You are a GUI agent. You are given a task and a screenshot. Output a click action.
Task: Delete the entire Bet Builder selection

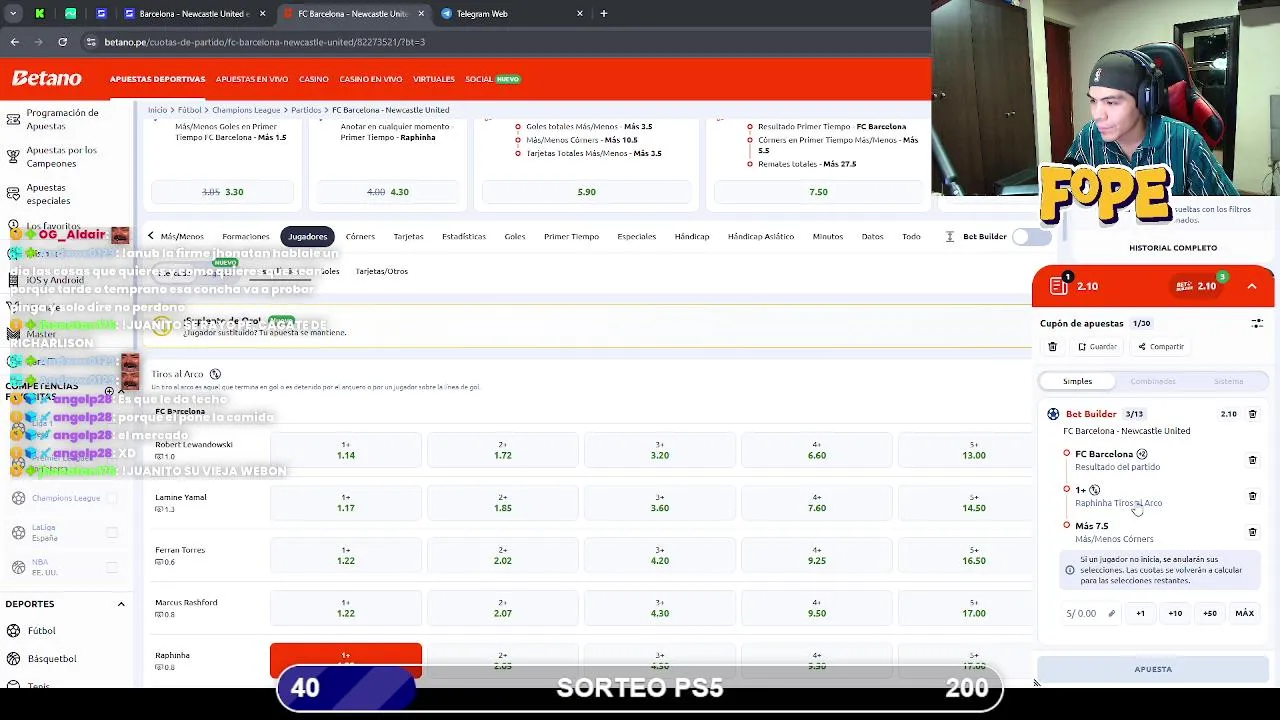pos(1252,414)
